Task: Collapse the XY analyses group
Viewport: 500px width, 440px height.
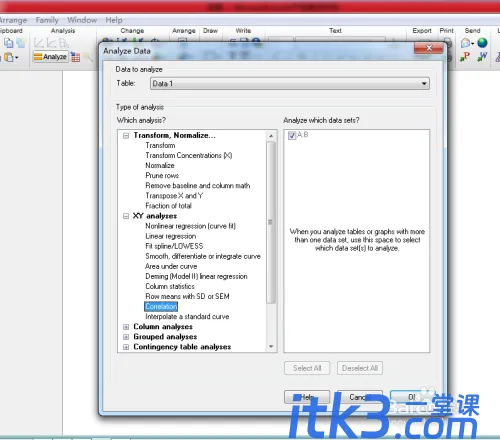Action: [x=126, y=216]
